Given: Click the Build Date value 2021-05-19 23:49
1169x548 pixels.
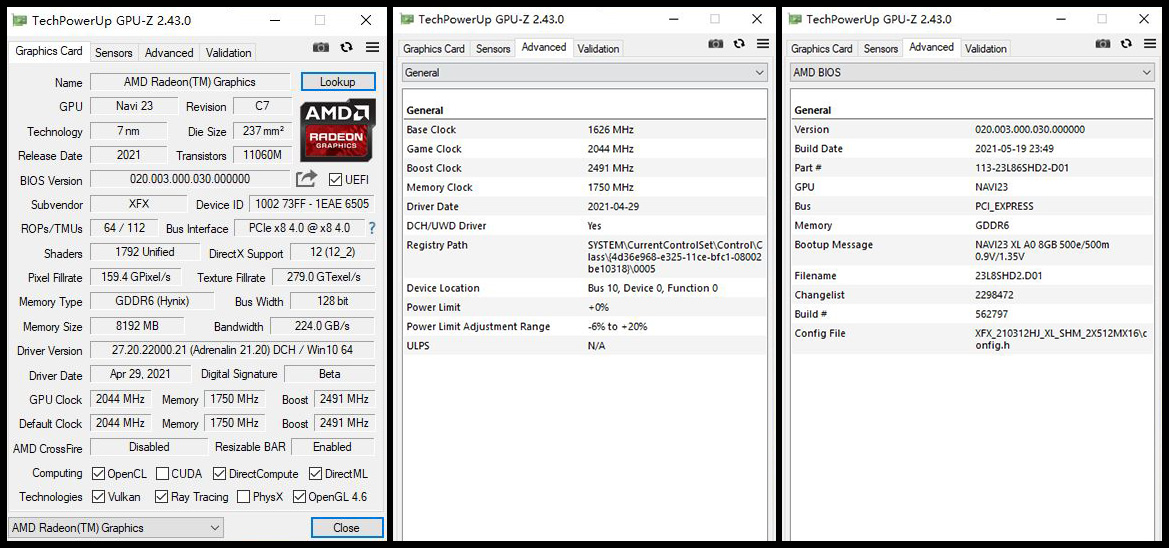Looking at the screenshot, I should 1014,148.
